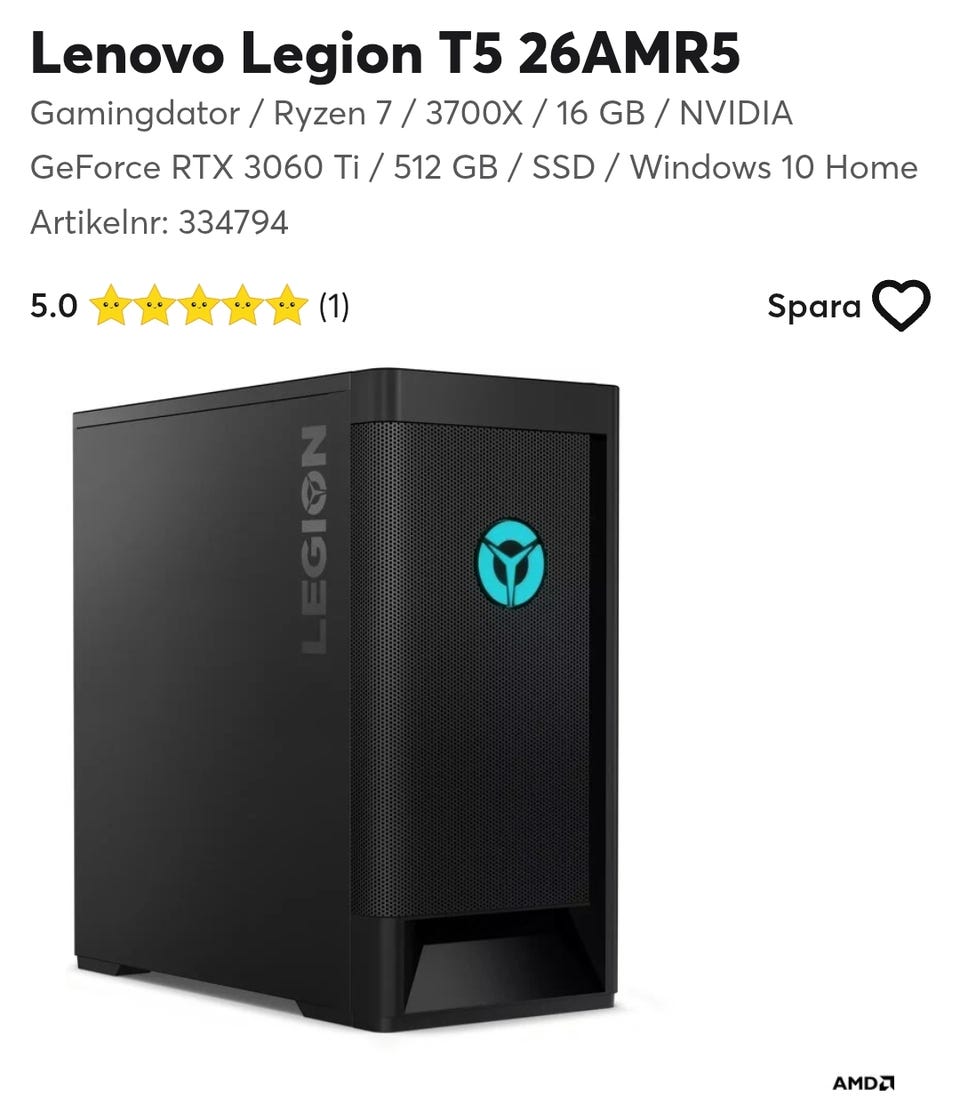
Task: Click the glowing blue Legion emblem
Action: pos(510,564)
